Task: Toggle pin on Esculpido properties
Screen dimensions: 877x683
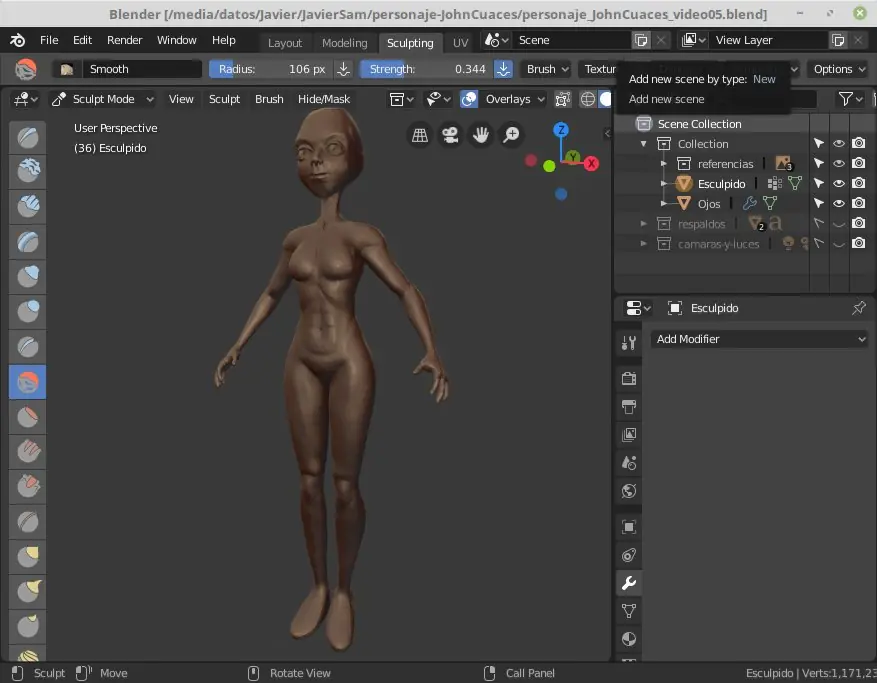Action: 859,308
